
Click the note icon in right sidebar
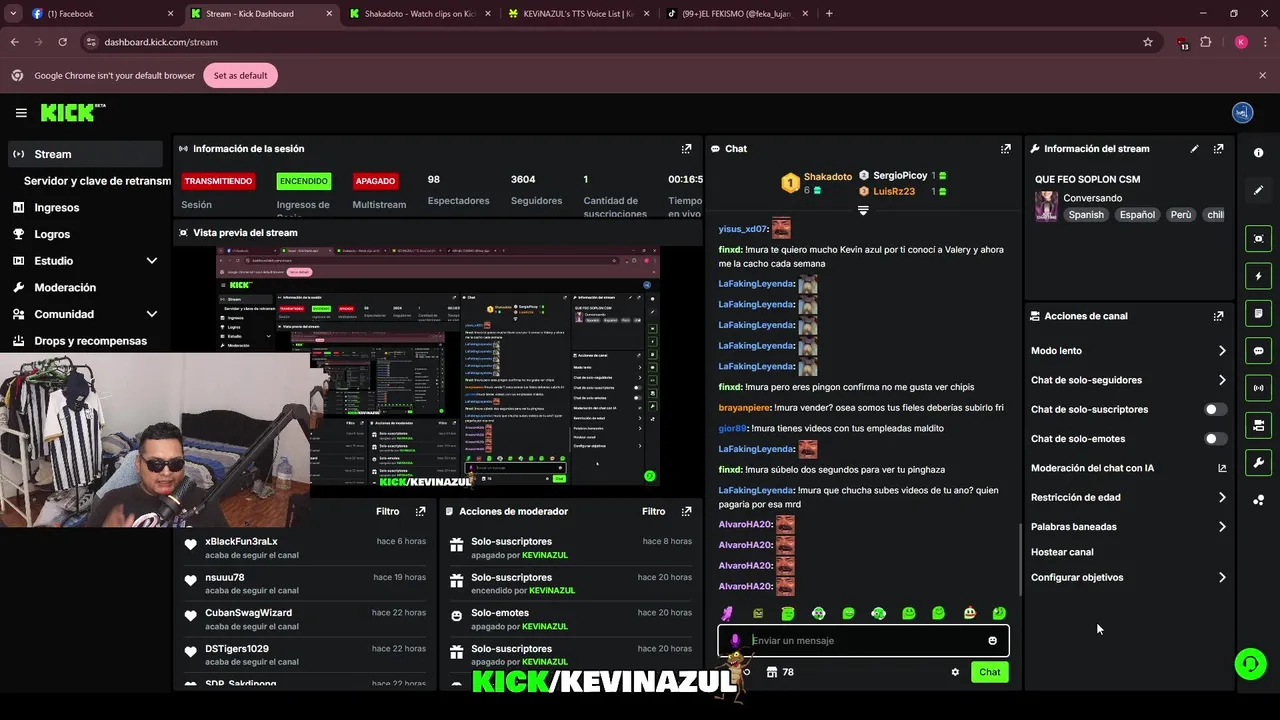coord(1258,313)
